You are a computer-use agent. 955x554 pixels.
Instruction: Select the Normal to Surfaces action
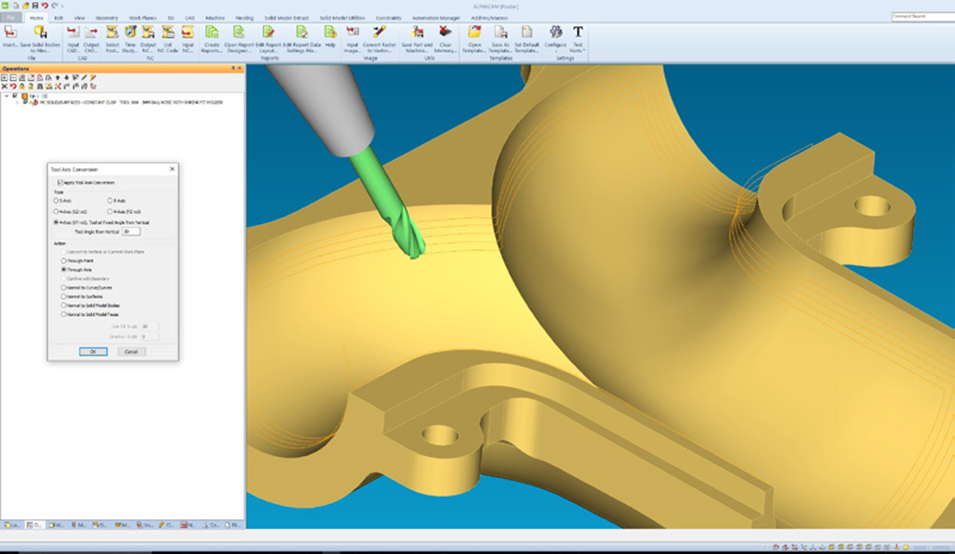pos(63,296)
